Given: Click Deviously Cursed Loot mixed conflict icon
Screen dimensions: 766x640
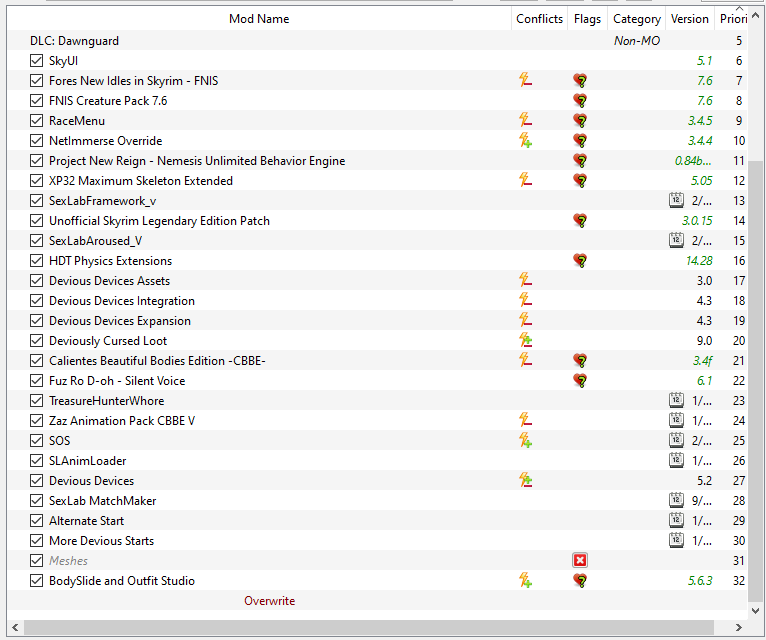Looking at the screenshot, I should tap(525, 340).
